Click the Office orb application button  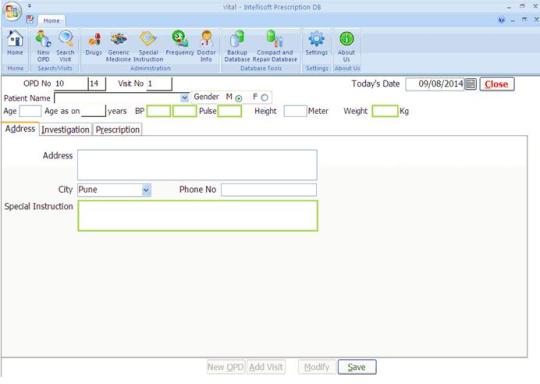[x=12, y=11]
